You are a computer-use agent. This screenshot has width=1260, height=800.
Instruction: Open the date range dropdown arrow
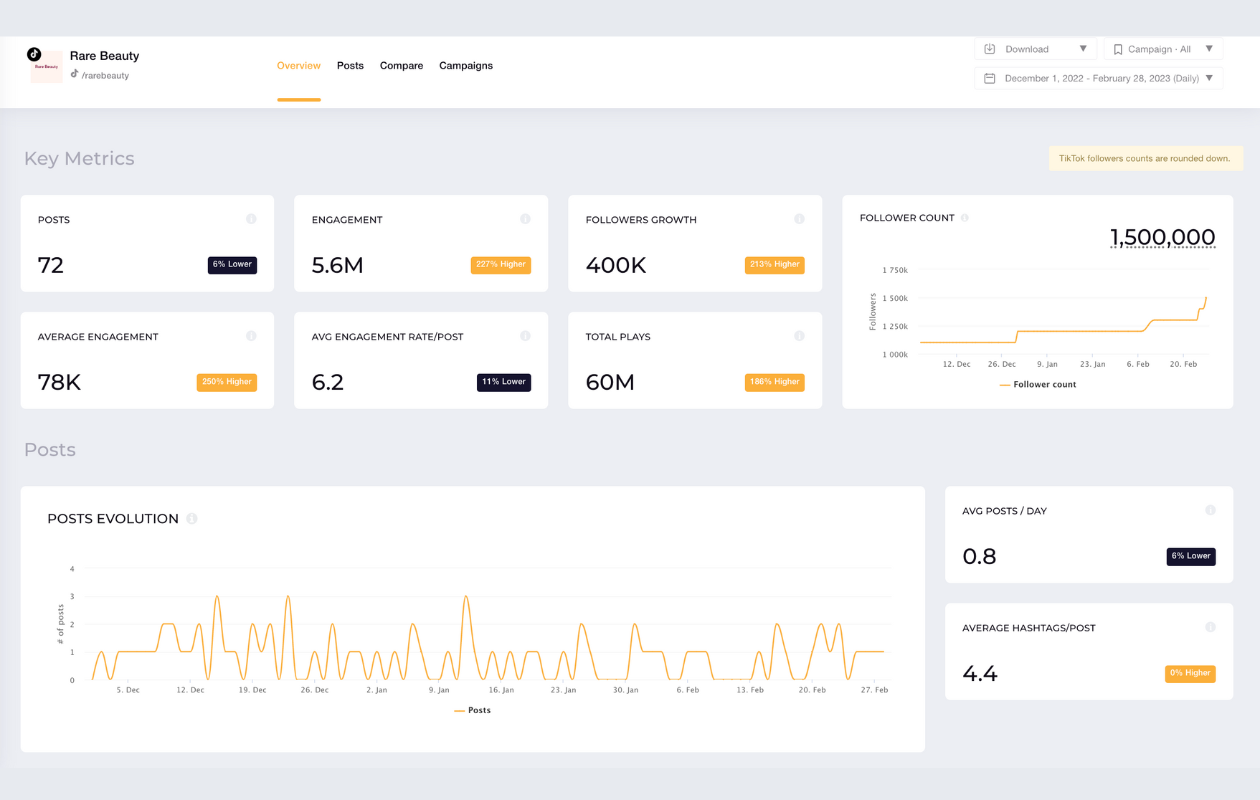1209,78
